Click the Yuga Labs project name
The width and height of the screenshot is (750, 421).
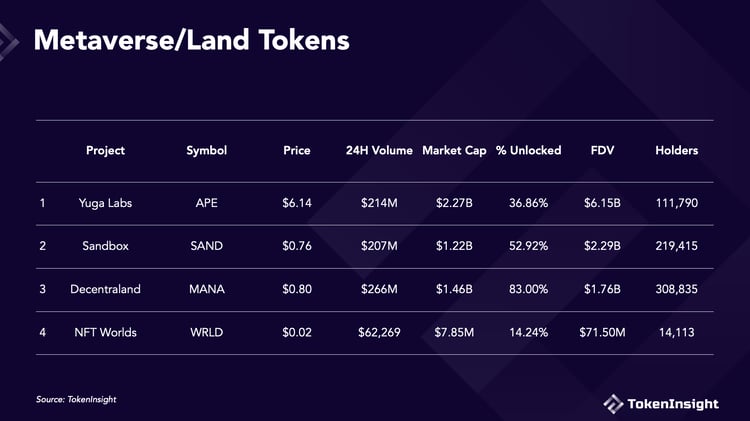(105, 203)
